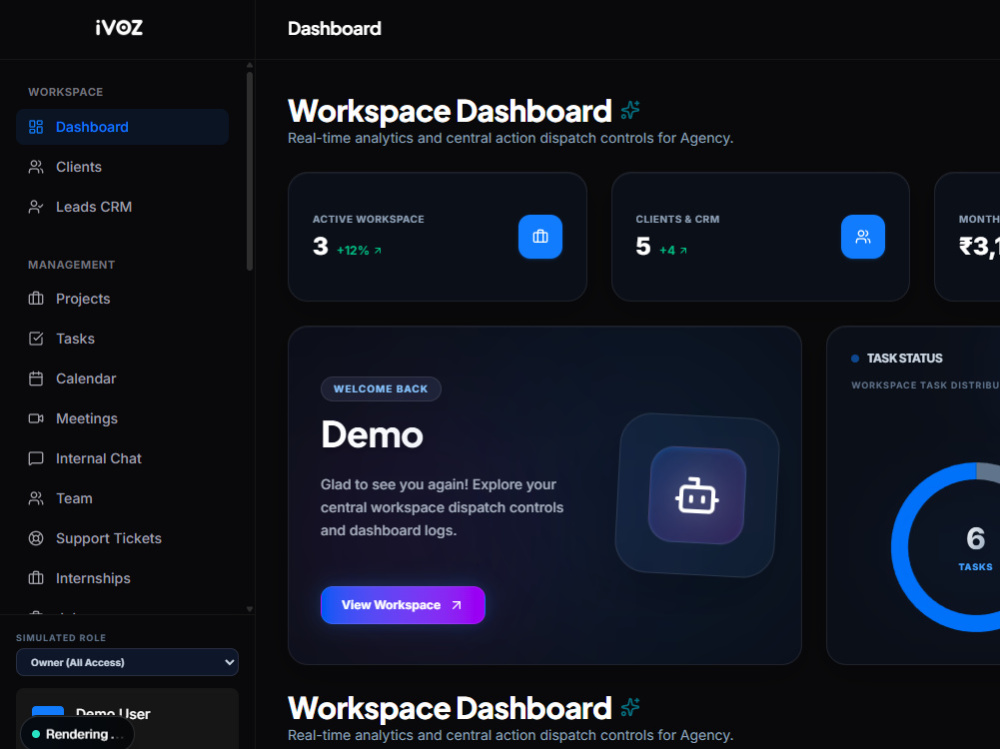Click the Projects briefcase icon
The height and width of the screenshot is (749, 1000).
click(36, 299)
